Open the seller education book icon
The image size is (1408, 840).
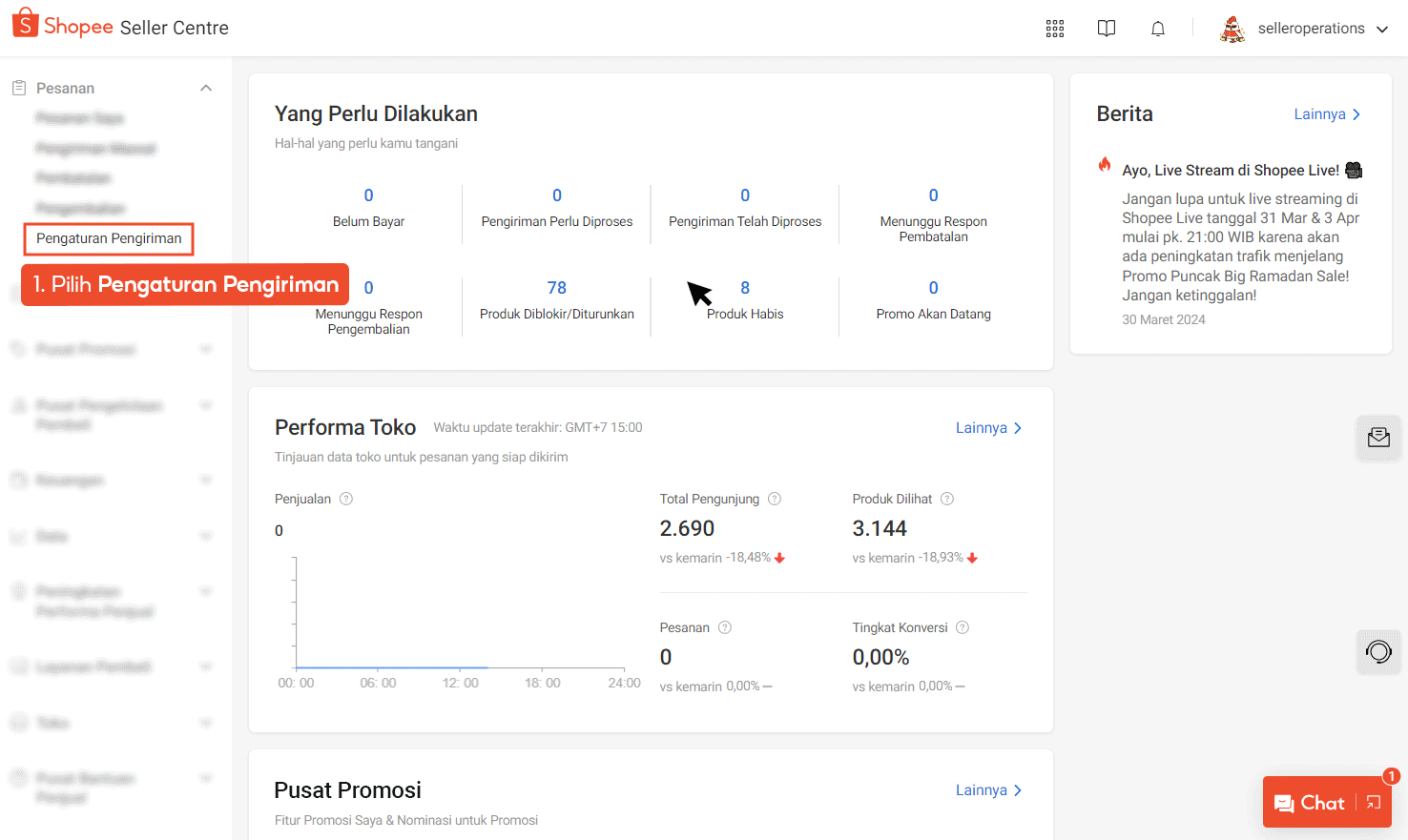click(1106, 29)
